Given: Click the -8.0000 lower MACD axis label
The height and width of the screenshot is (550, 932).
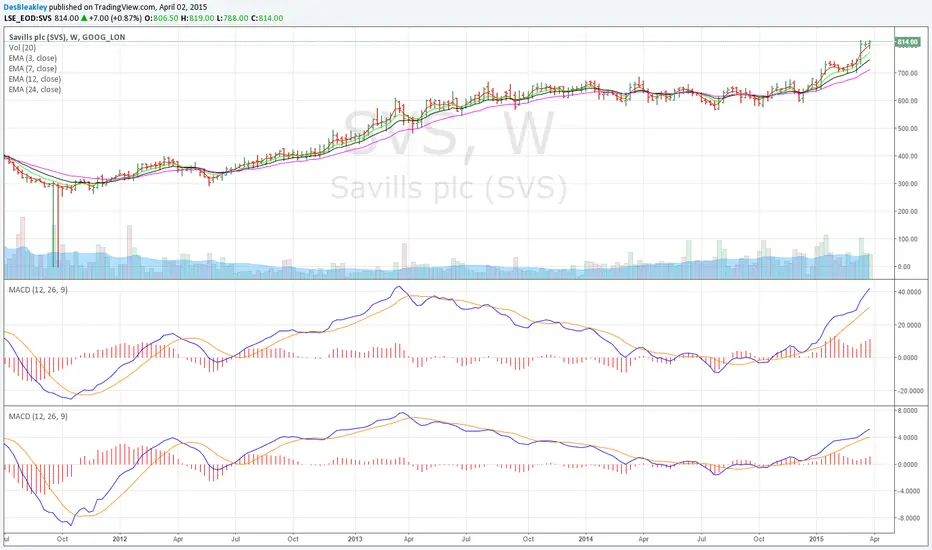Looking at the screenshot, I should pos(910,518).
